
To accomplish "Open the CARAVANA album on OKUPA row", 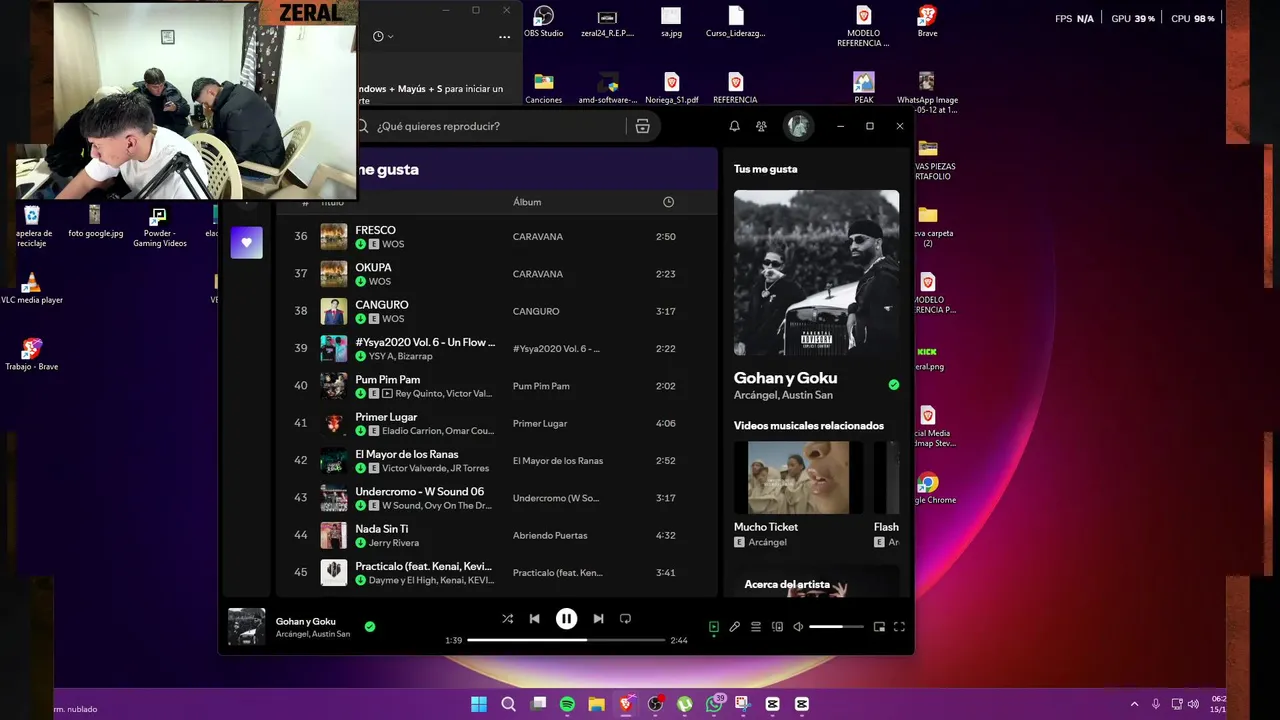I will coord(538,274).
